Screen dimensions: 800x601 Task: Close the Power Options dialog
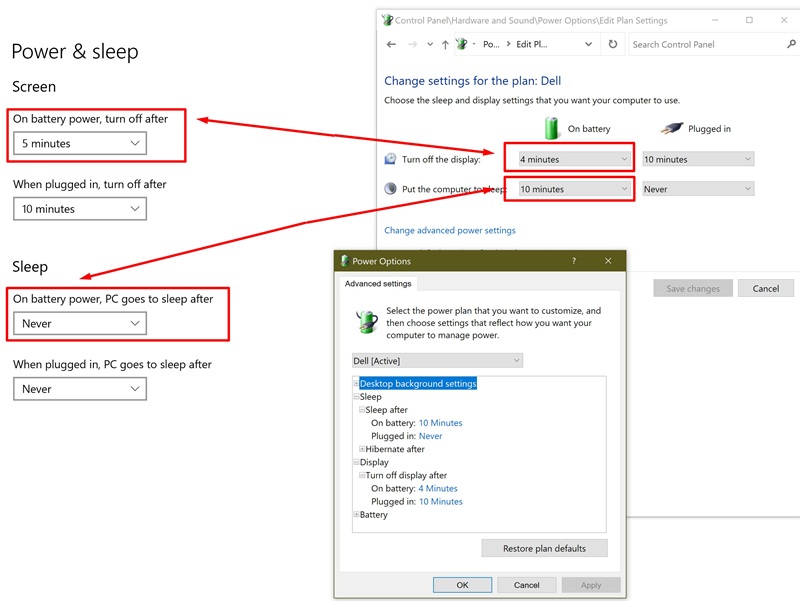tap(607, 261)
